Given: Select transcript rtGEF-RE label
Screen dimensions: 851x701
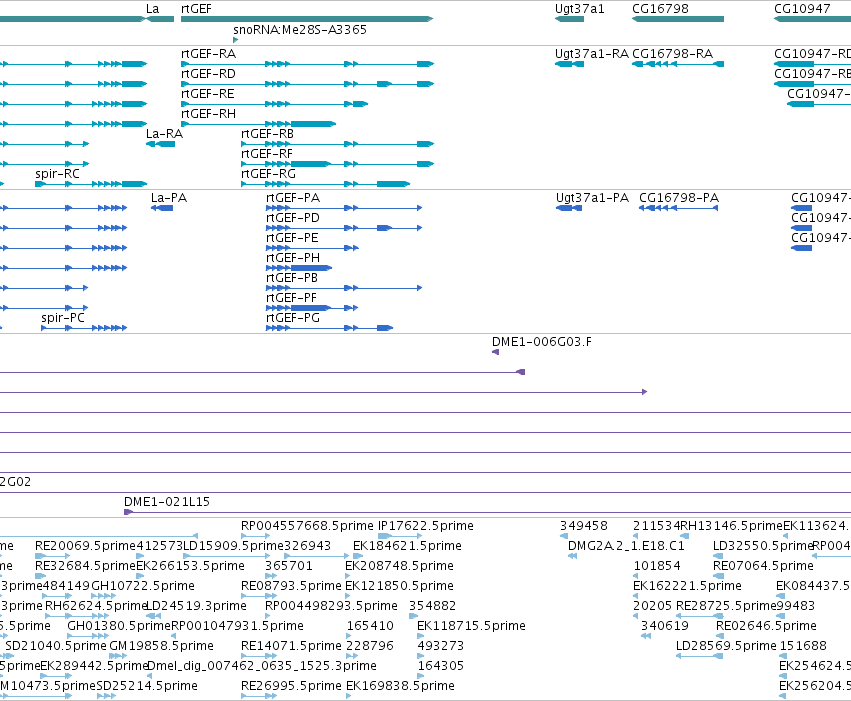Looking at the screenshot, I should click(x=208, y=94).
